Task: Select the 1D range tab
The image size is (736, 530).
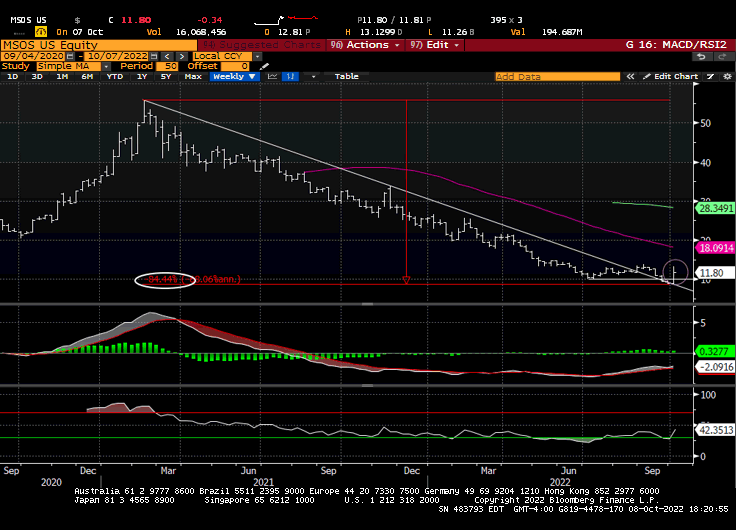Action: point(13,77)
